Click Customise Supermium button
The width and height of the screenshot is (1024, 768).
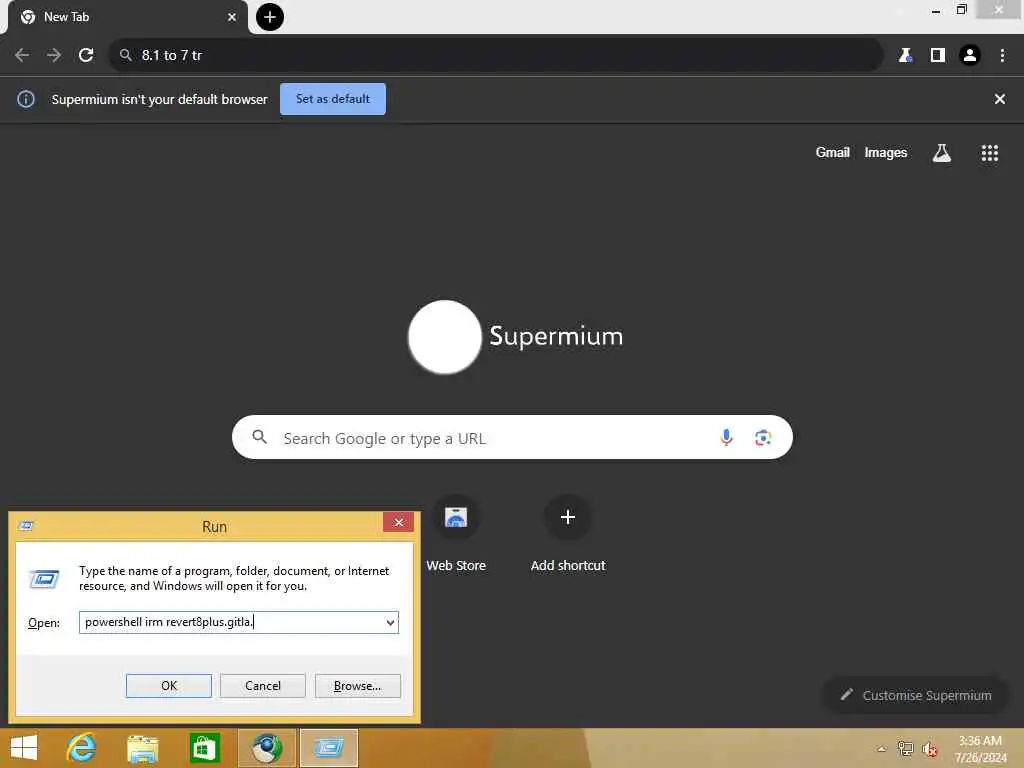tap(916, 695)
